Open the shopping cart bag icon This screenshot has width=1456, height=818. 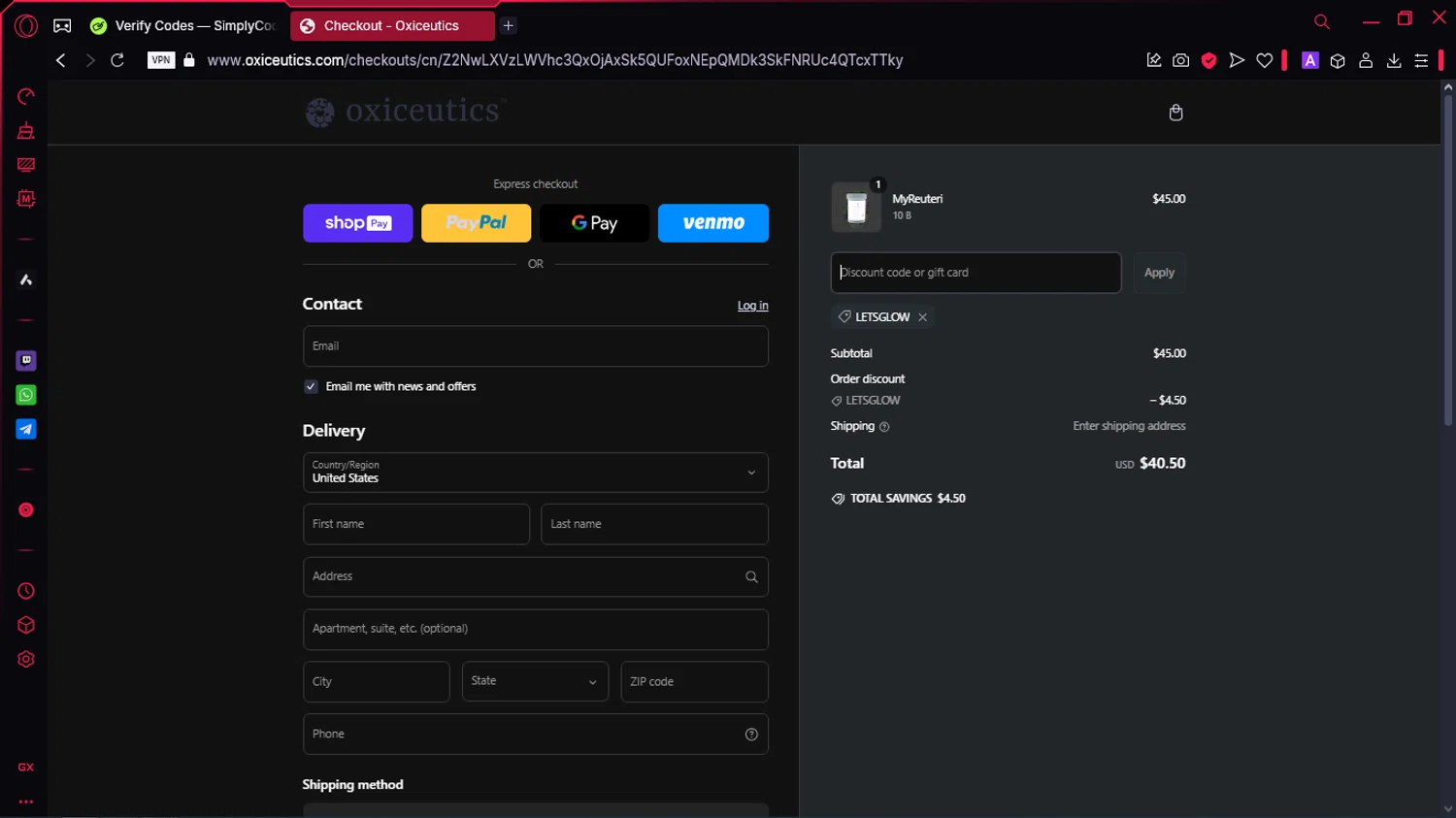[1175, 113]
